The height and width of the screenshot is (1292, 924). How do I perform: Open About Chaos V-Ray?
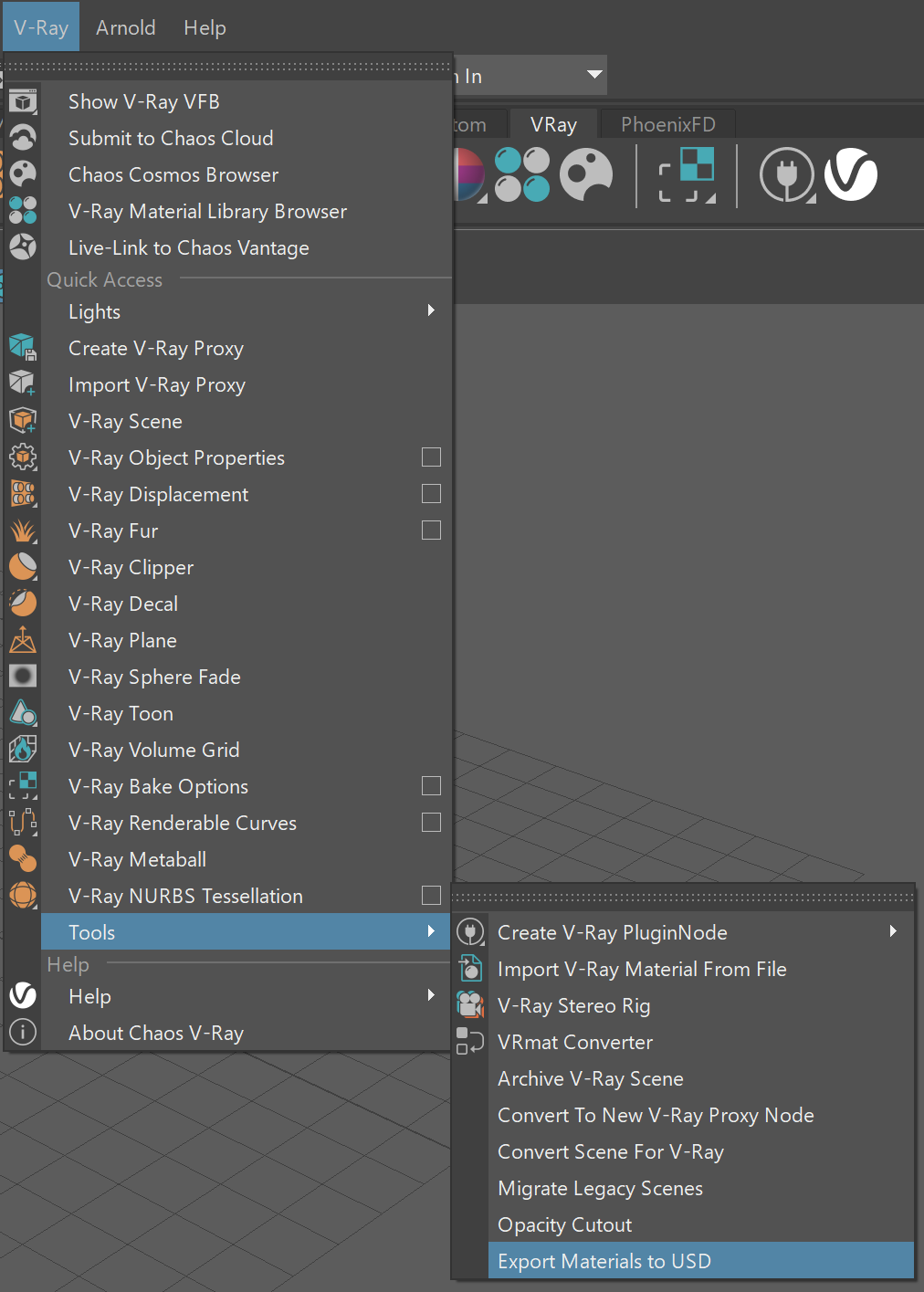click(x=247, y=1033)
